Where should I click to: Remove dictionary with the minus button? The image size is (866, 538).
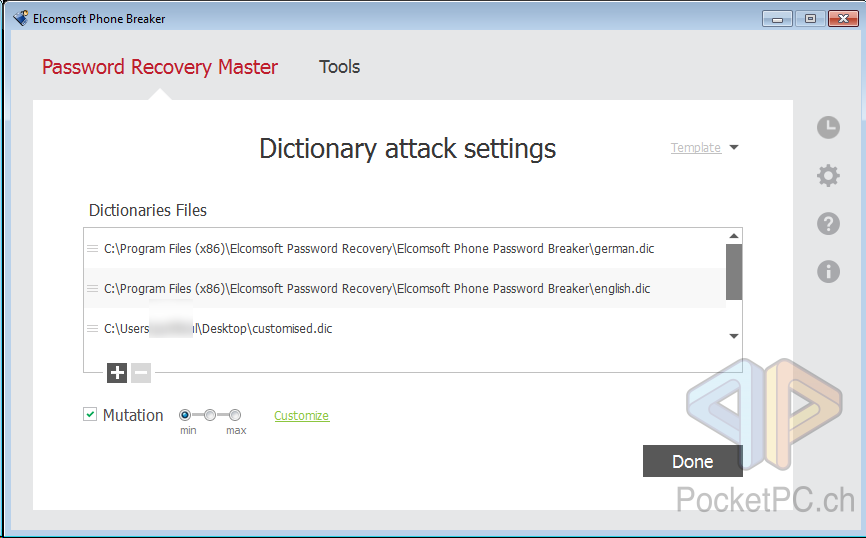coord(141,373)
